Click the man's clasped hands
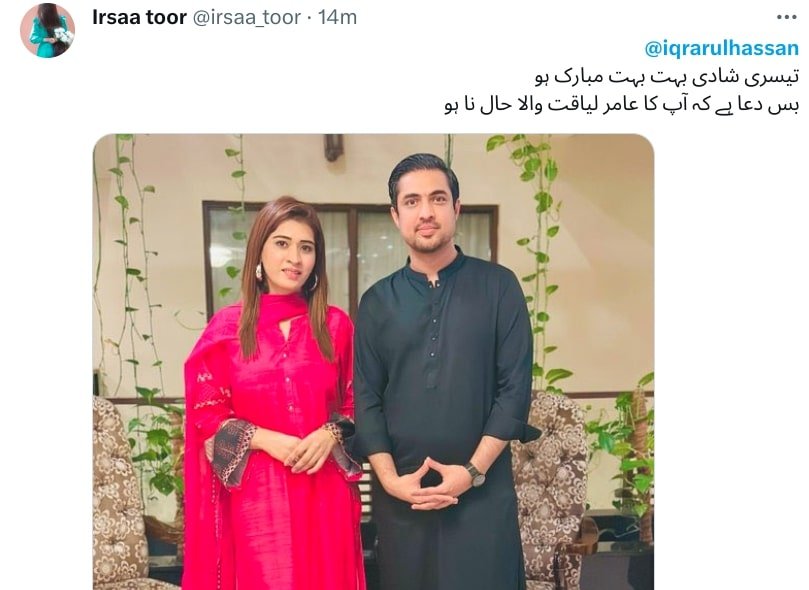Viewport: 809px width, 590px height. point(427,485)
